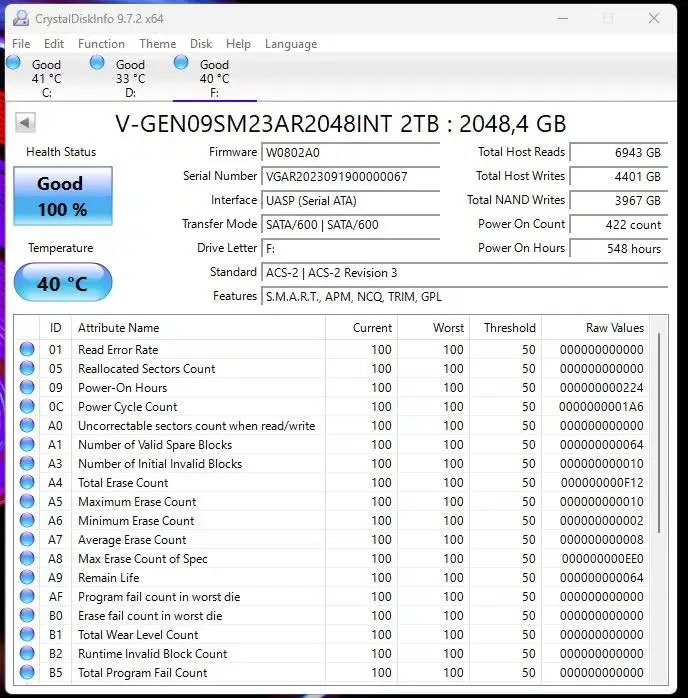
Task: Click status orb for Number of Valid Spare Blocks
Action: [27, 444]
